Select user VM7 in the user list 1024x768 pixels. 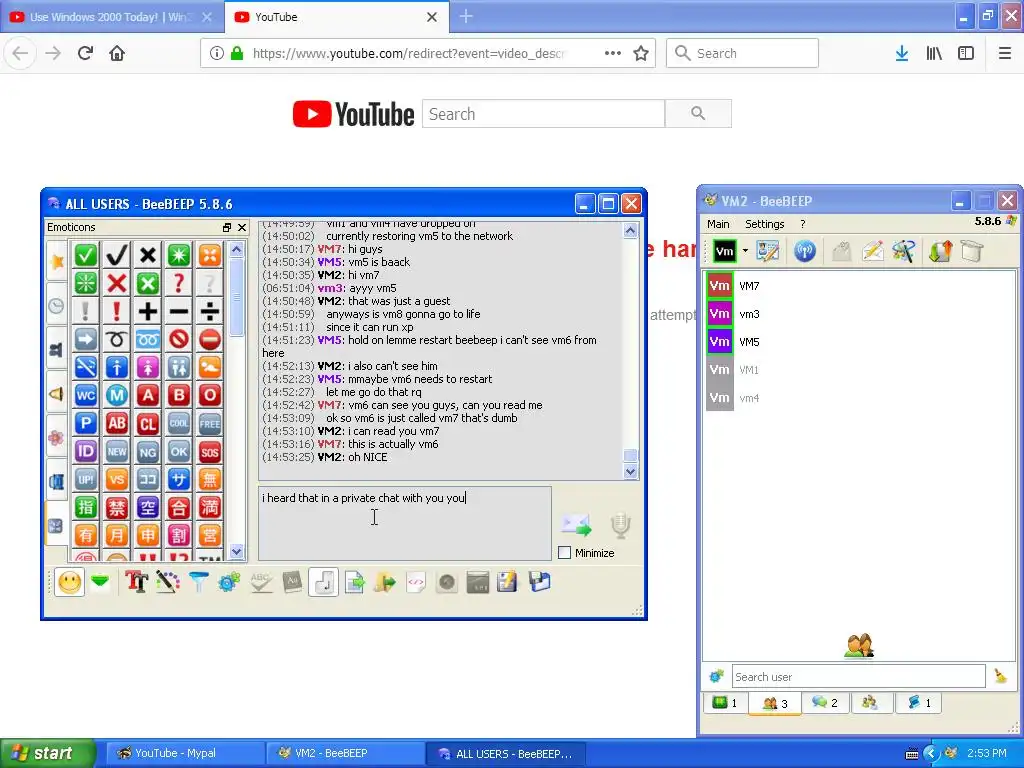[x=859, y=285]
